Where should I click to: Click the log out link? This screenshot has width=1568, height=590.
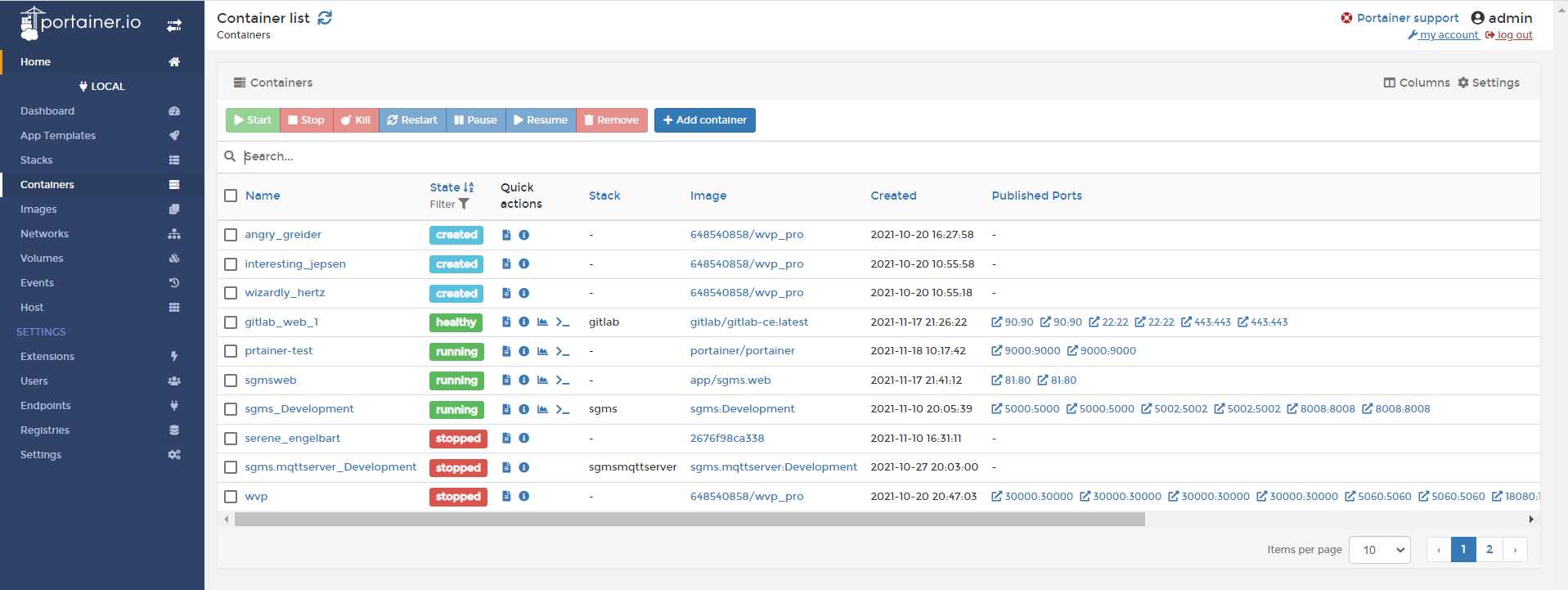pyautogui.click(x=1509, y=35)
